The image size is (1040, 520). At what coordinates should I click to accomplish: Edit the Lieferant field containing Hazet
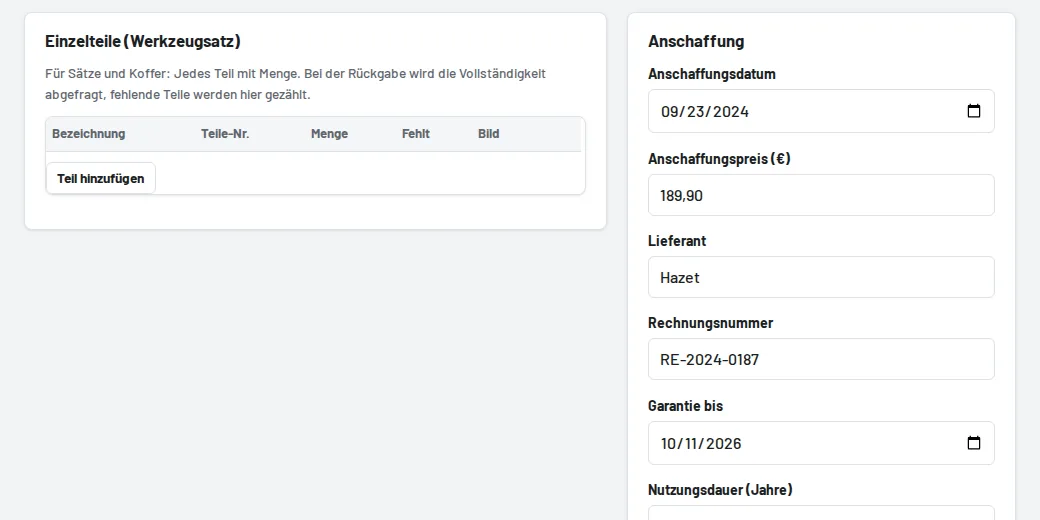(821, 277)
